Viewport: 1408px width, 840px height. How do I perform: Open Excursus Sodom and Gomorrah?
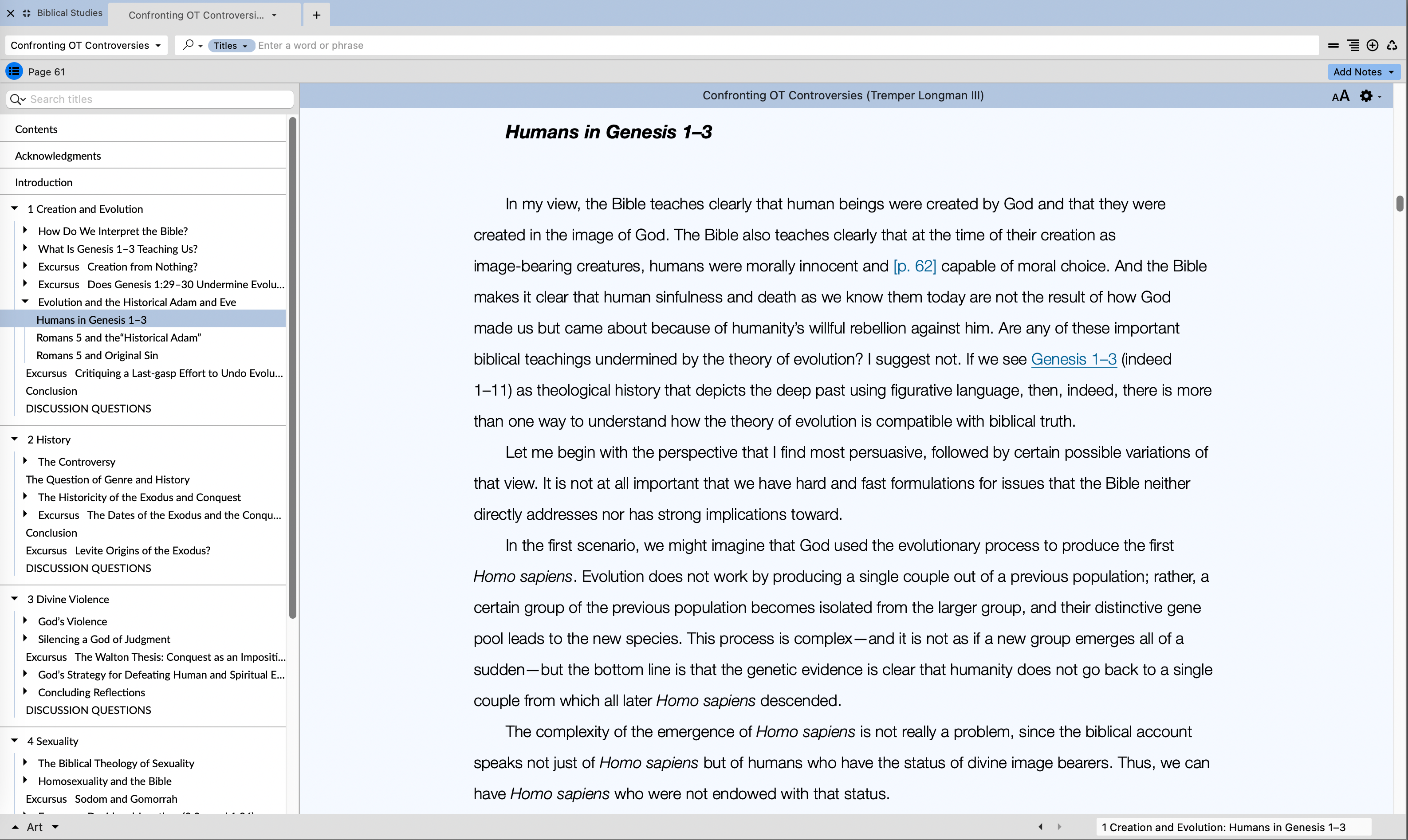coord(101,799)
